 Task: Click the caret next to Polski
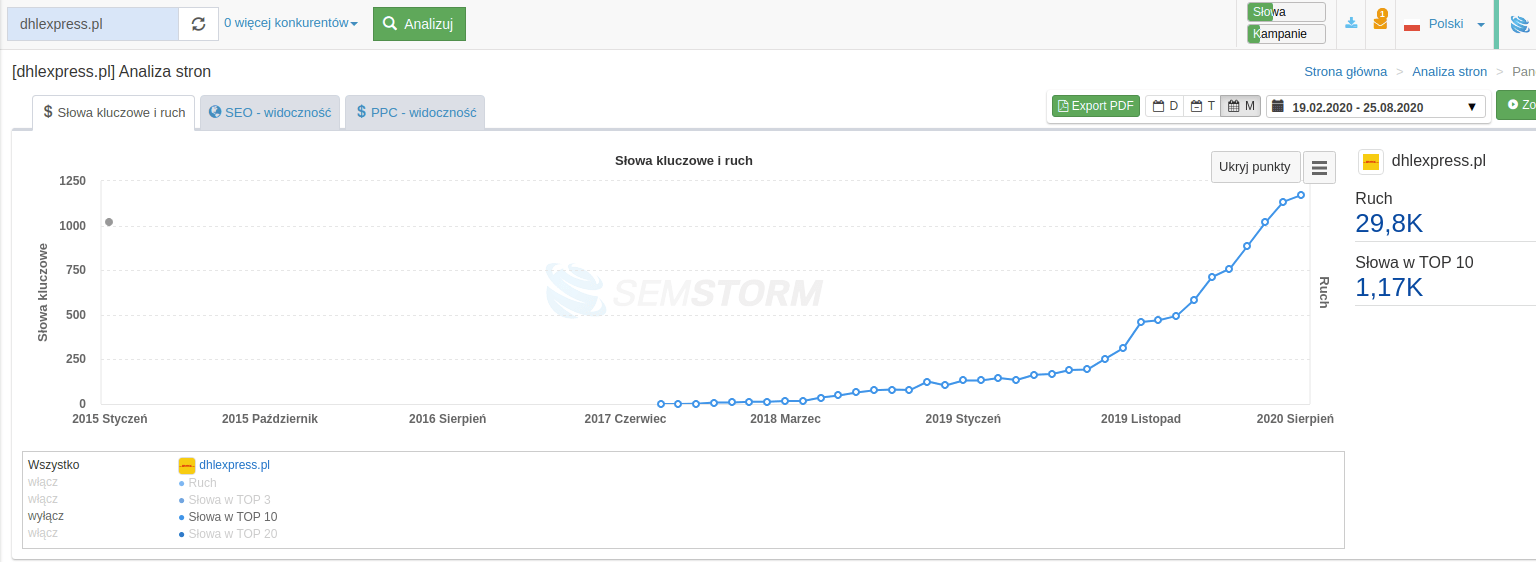click(x=1480, y=25)
